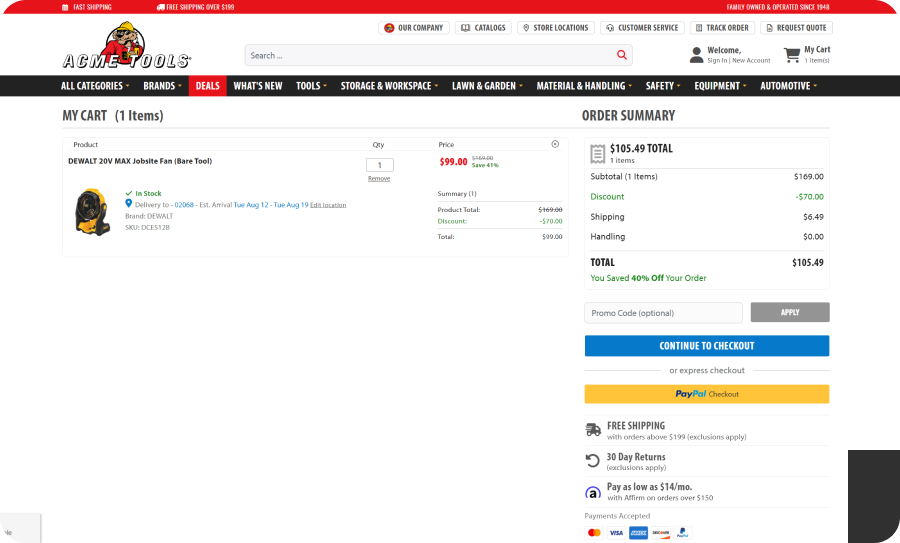Open the What's New section
900x543 pixels.
point(258,86)
